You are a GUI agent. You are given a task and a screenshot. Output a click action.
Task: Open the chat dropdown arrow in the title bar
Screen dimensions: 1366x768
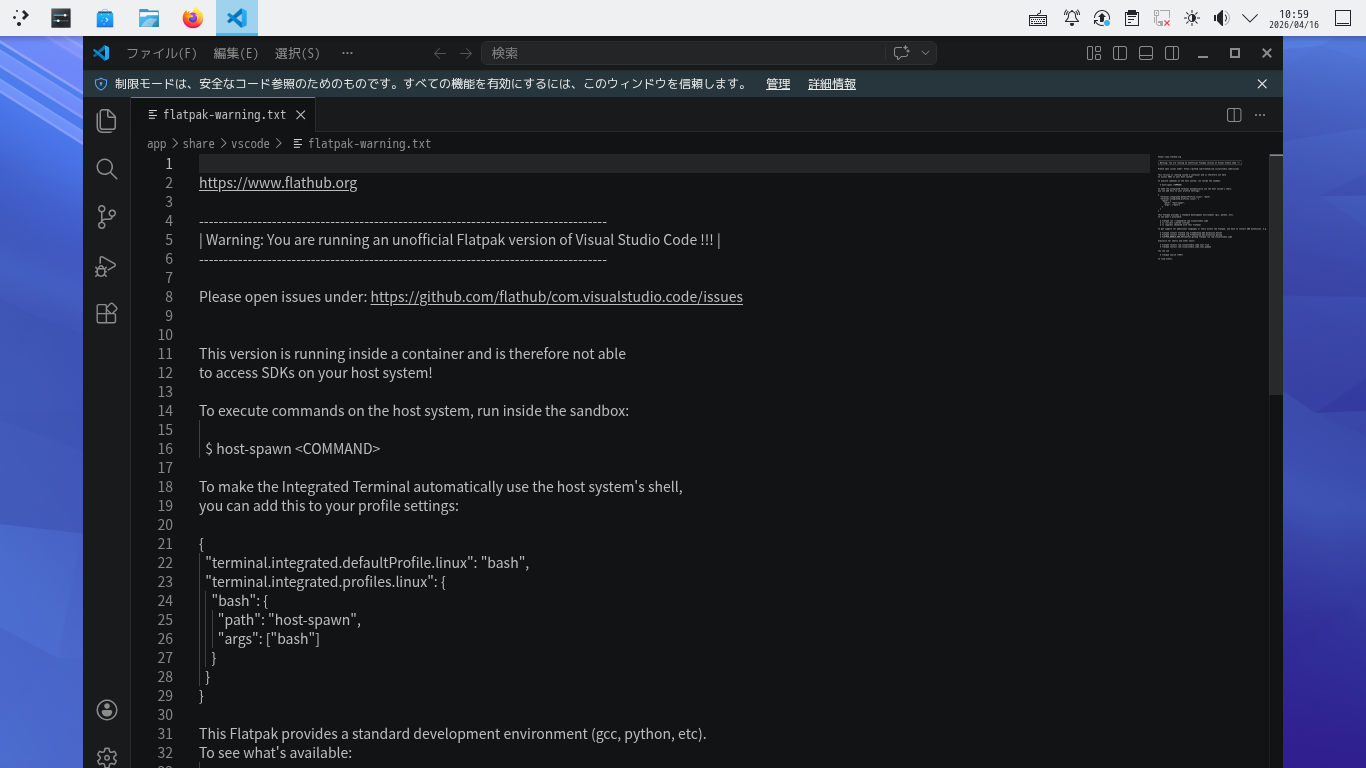coord(926,53)
